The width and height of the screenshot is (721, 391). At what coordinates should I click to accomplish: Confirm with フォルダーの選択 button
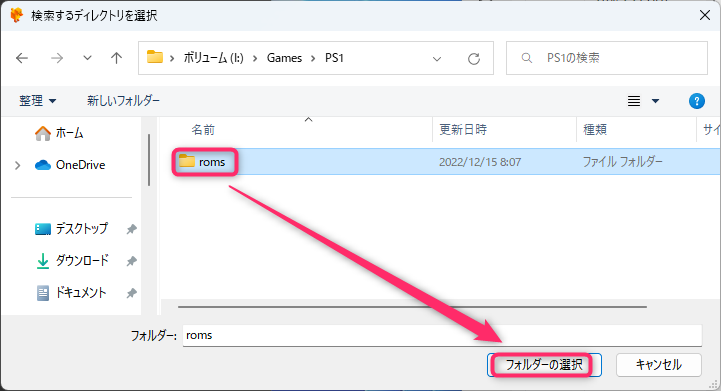(x=544, y=365)
